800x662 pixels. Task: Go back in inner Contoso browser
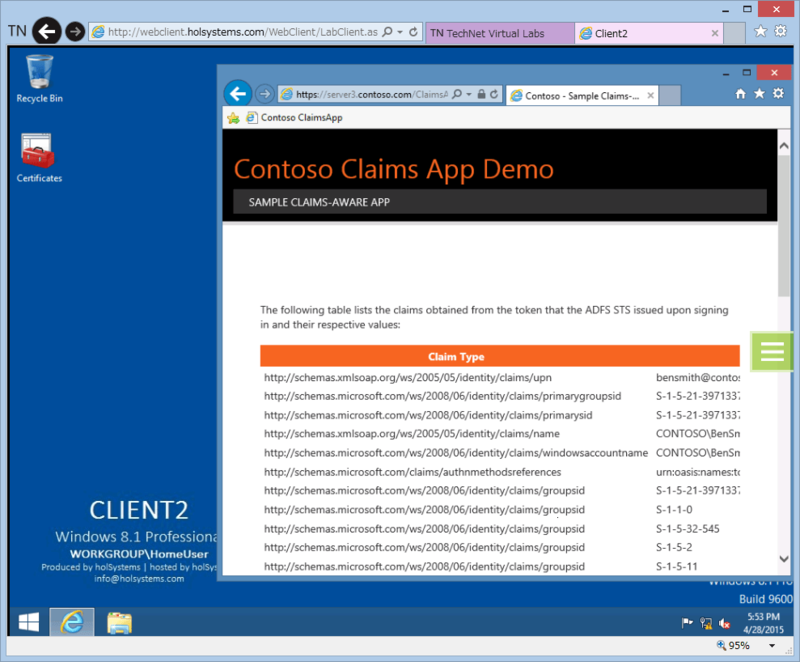238,94
